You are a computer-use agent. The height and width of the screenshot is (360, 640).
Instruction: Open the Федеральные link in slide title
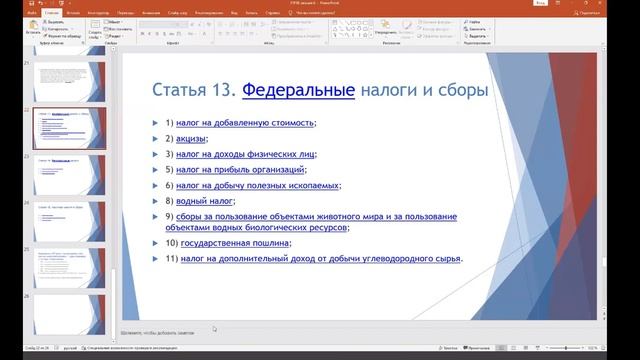click(x=298, y=90)
